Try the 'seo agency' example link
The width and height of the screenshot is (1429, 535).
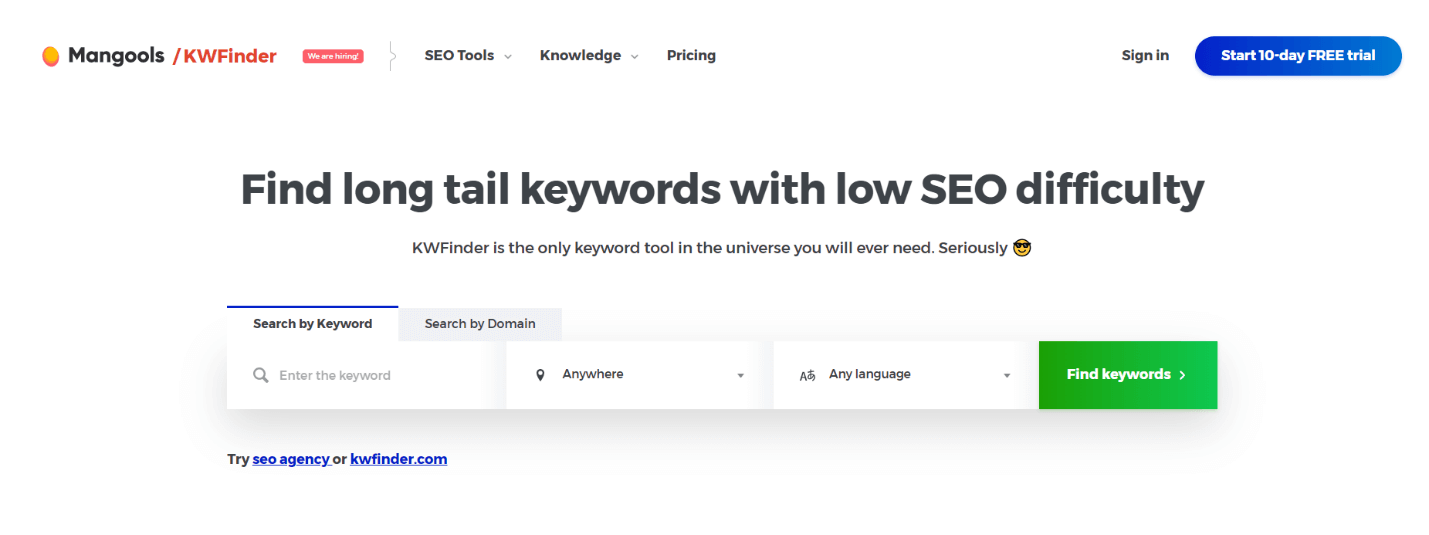click(x=291, y=459)
